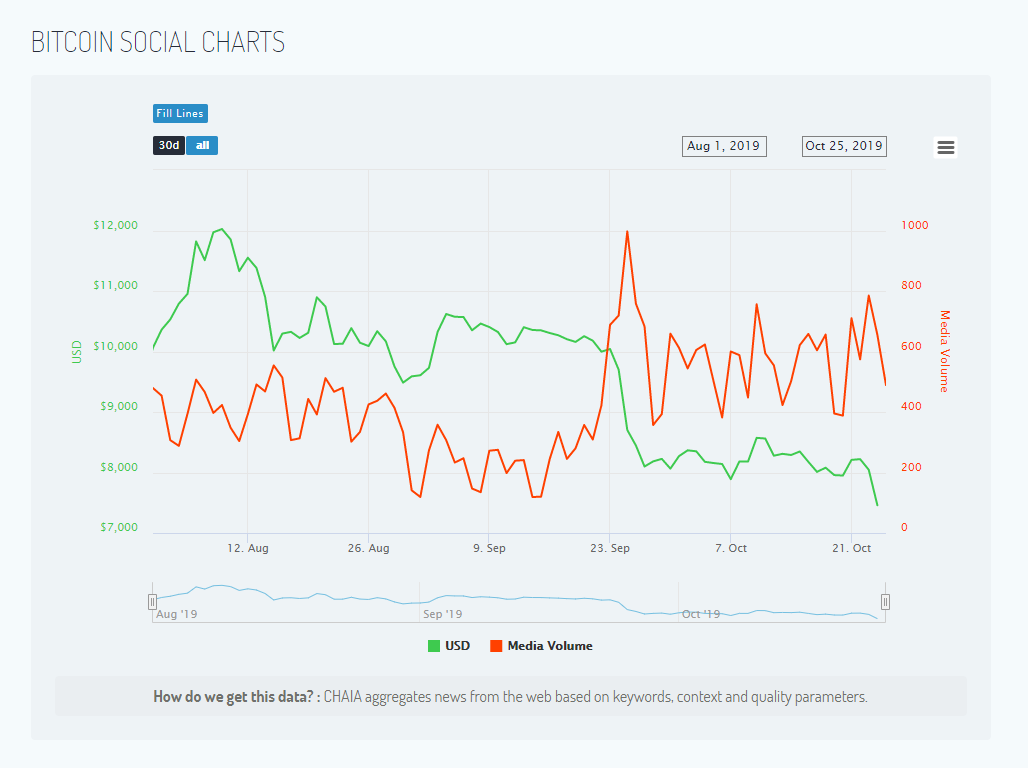This screenshot has height=768, width=1028.
Task: Click the 23. Sep x-axis label
Action: pyautogui.click(x=609, y=548)
